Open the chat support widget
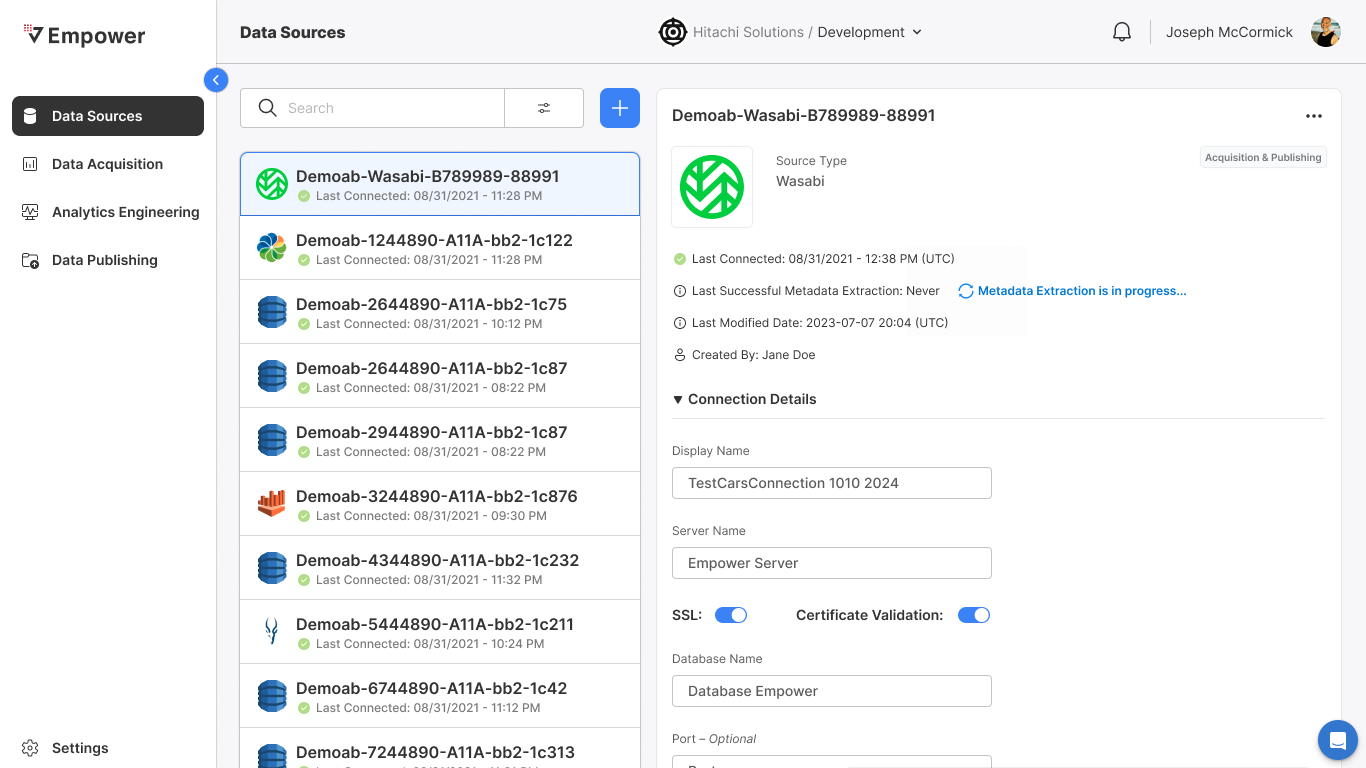This screenshot has width=1366, height=768. pyautogui.click(x=1338, y=740)
